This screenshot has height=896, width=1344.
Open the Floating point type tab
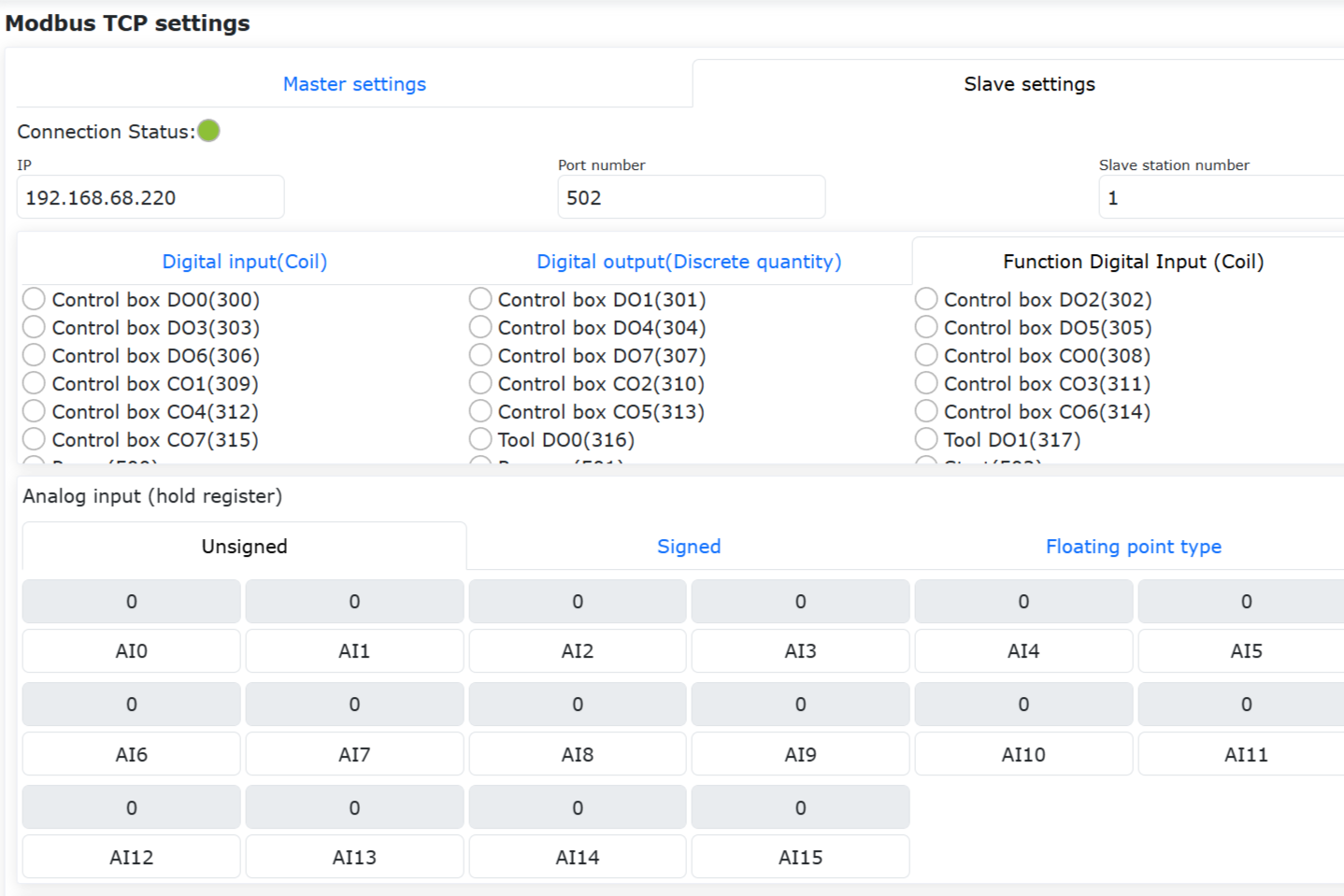(x=1133, y=547)
